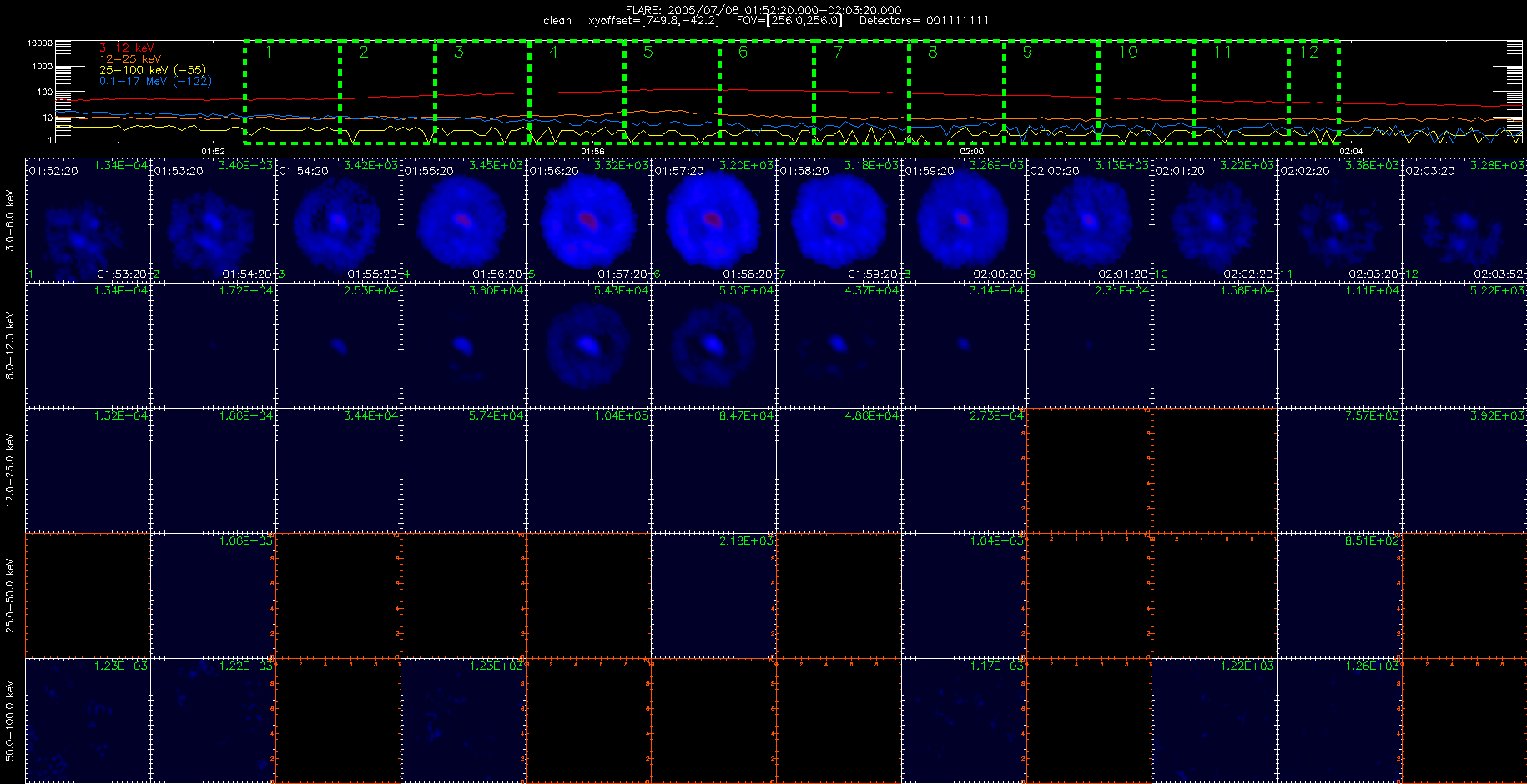1527x784 pixels.
Task: Click the 01:52 tick label on the time axis
Action: (214, 151)
